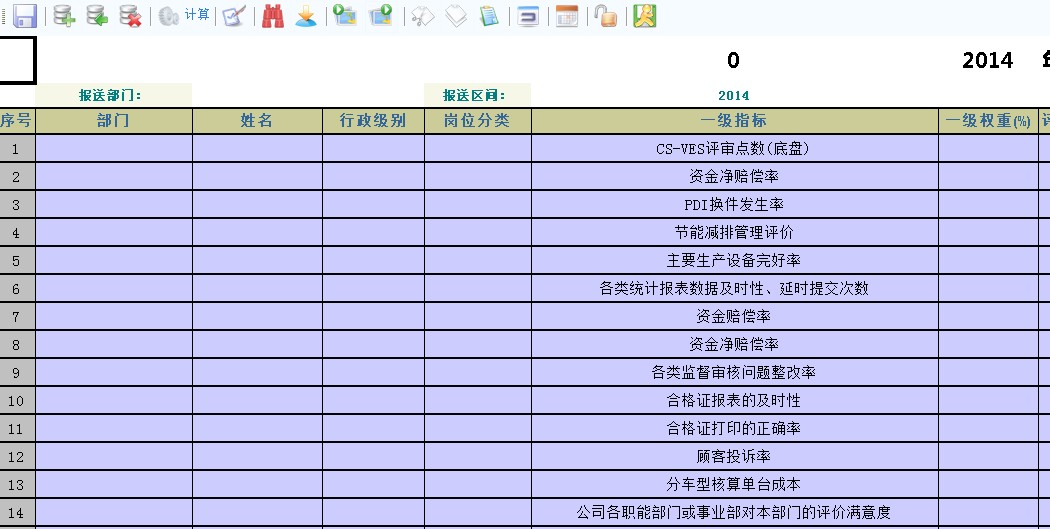Screen dimensions: 1050x529
Task: Click the 姓名 cell in row 1
Action: click(257, 149)
